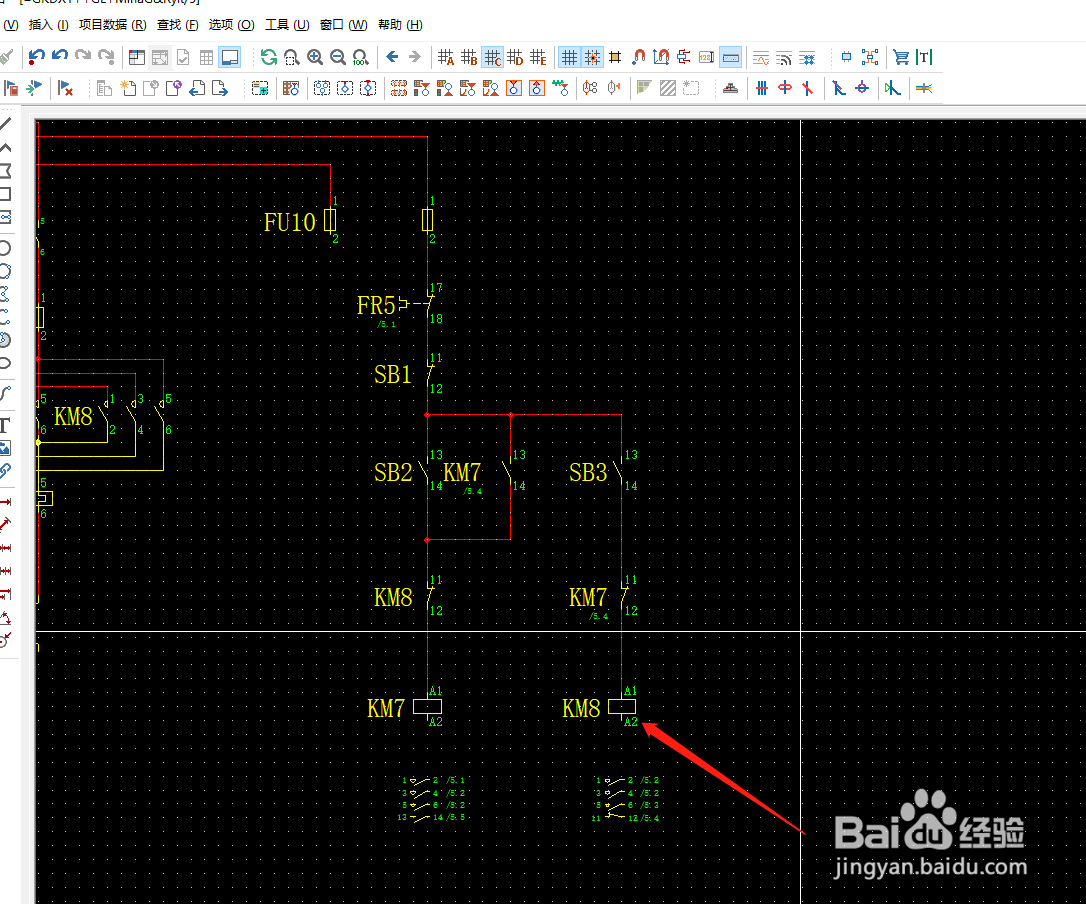Click the refresh/redraw view icon
The height and width of the screenshot is (904, 1086).
[x=269, y=57]
